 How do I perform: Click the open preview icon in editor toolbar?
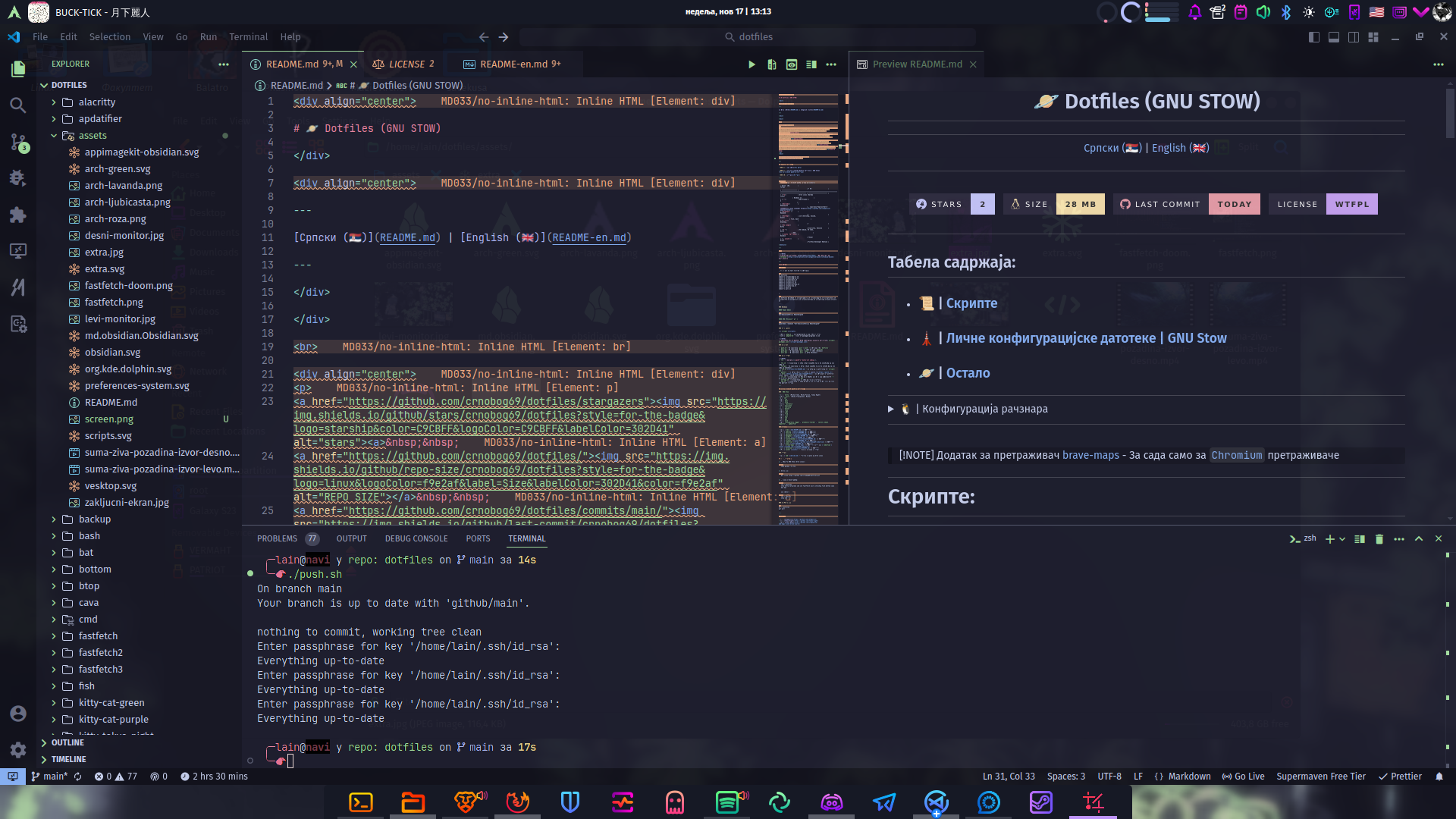click(792, 64)
